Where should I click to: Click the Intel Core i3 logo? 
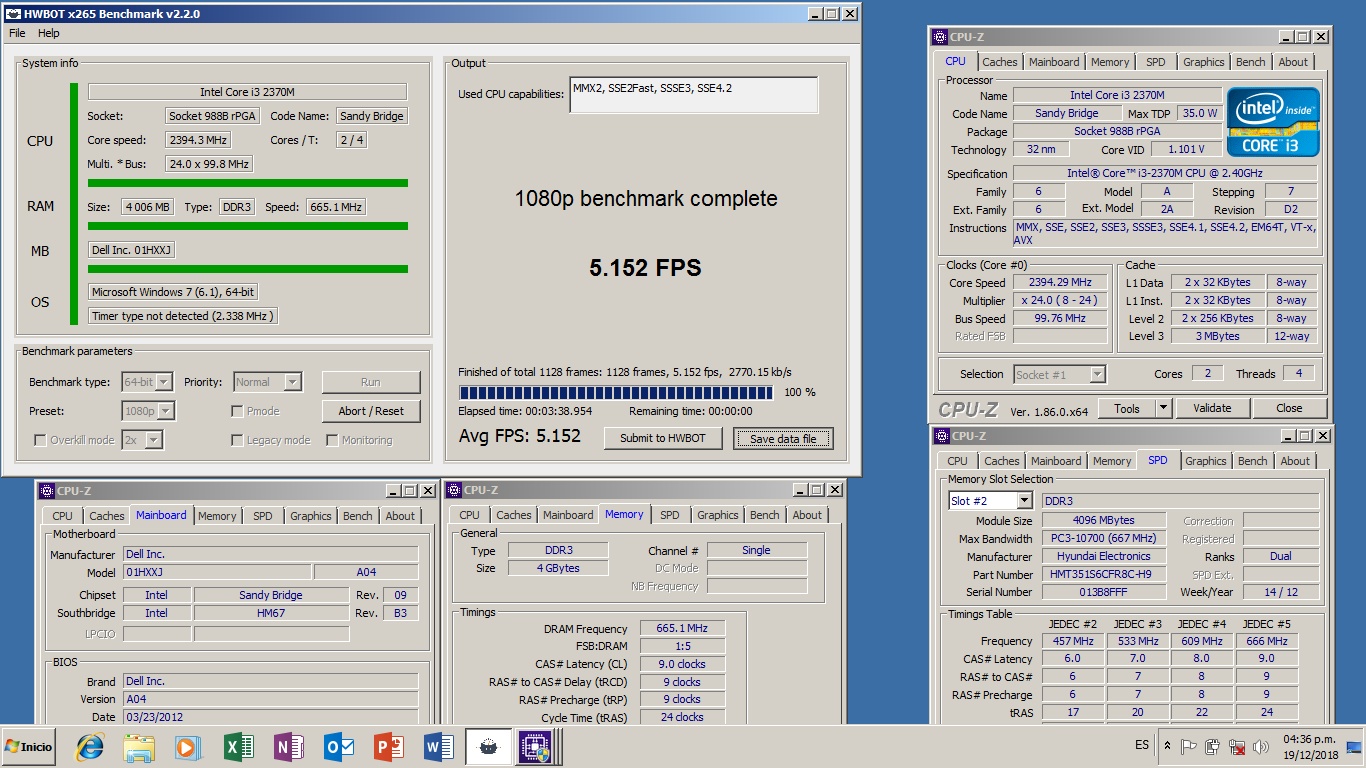point(1273,122)
